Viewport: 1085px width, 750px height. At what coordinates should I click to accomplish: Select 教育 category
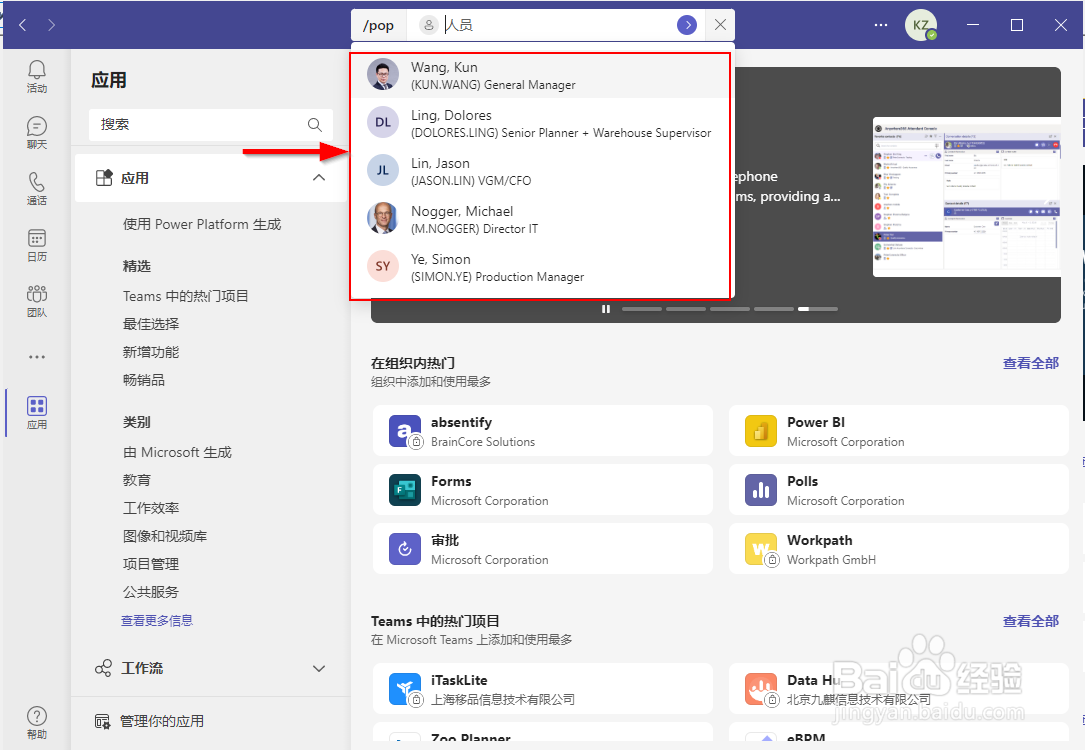click(x=136, y=480)
